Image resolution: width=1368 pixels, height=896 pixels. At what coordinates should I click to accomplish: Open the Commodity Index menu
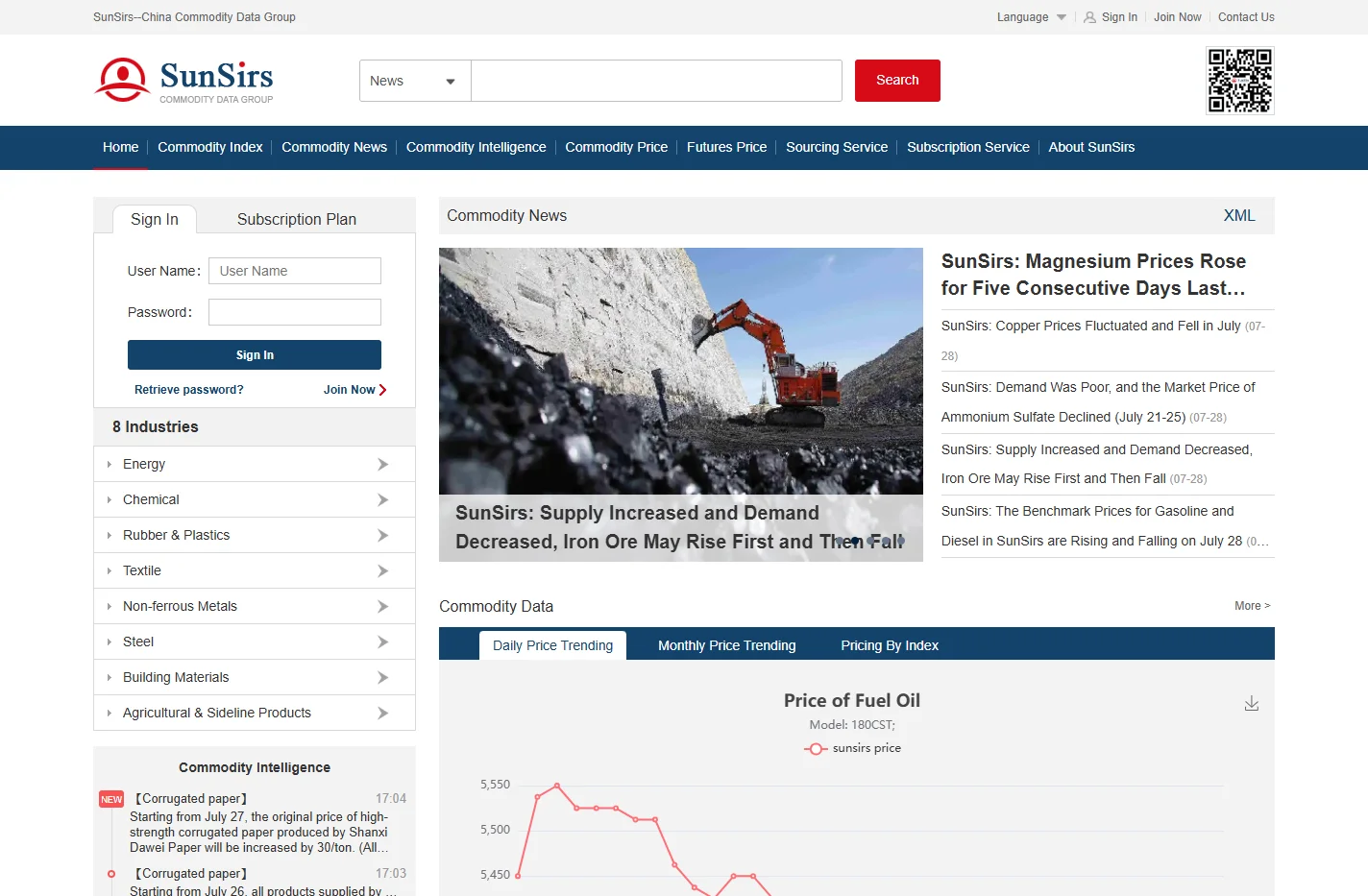tap(210, 147)
